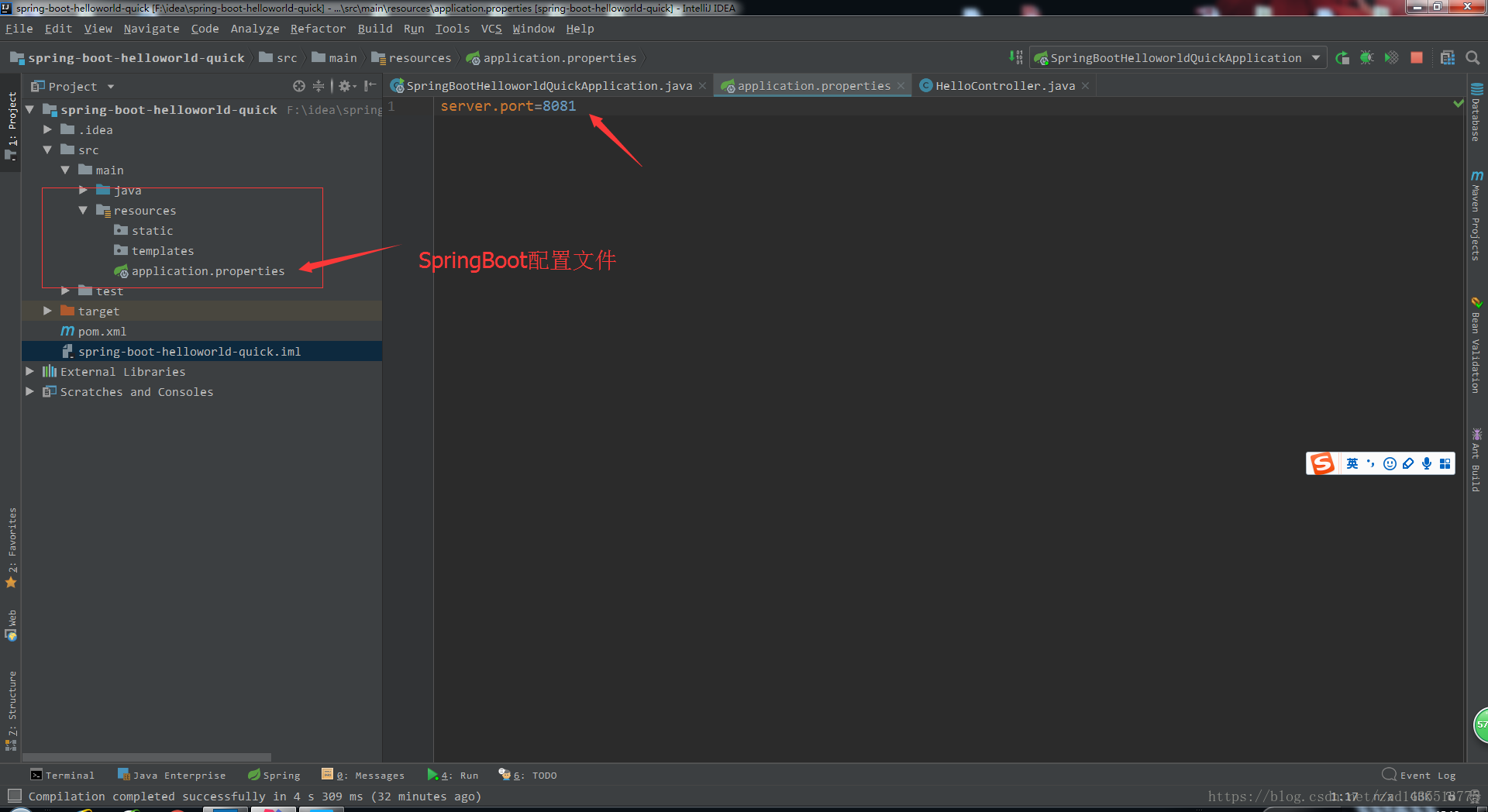Screen dimensions: 1488x812
Task: Collapse the spring-boot-helloworld-quick root node
Action: (x=29, y=110)
